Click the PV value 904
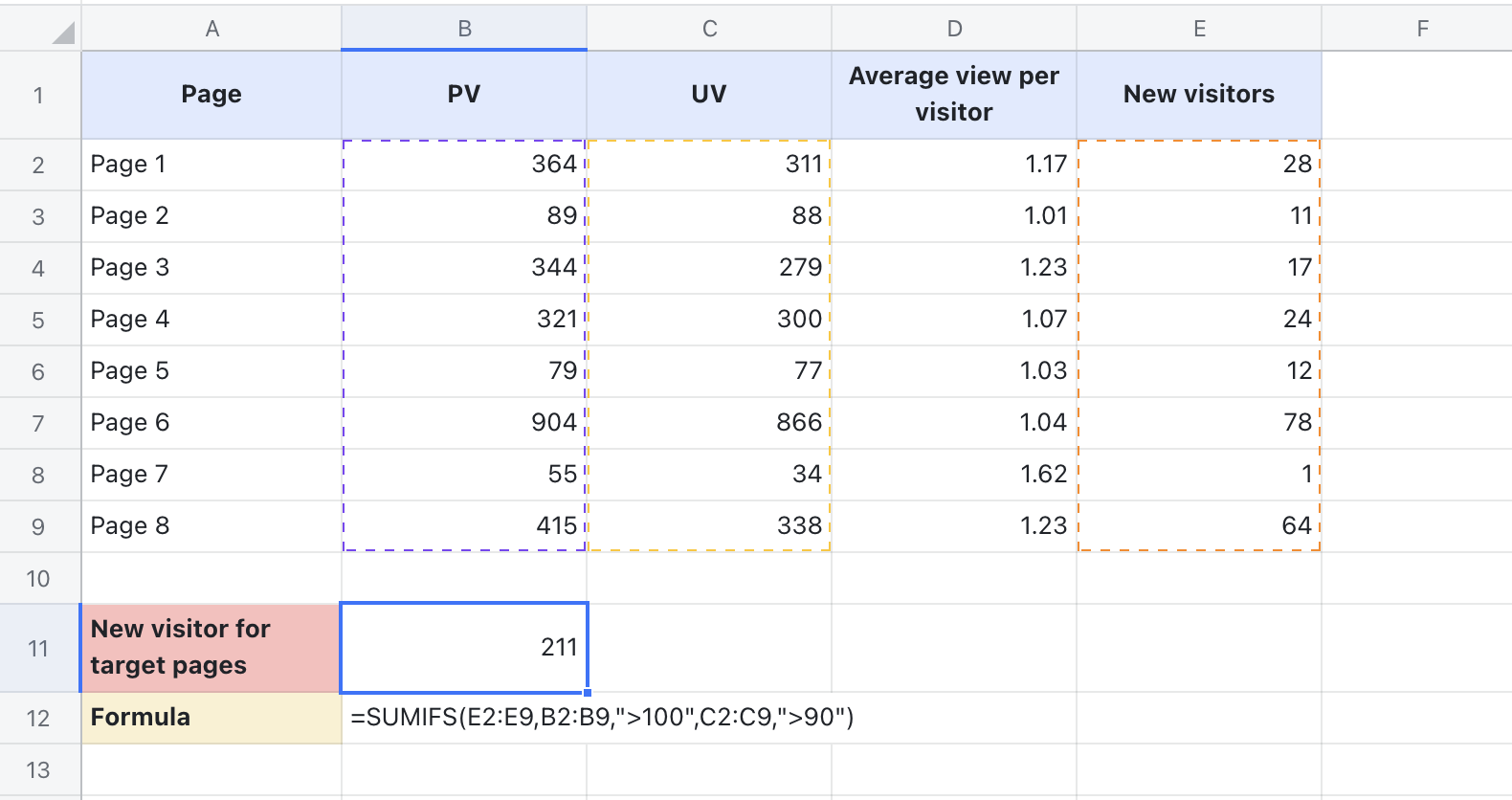 click(464, 423)
